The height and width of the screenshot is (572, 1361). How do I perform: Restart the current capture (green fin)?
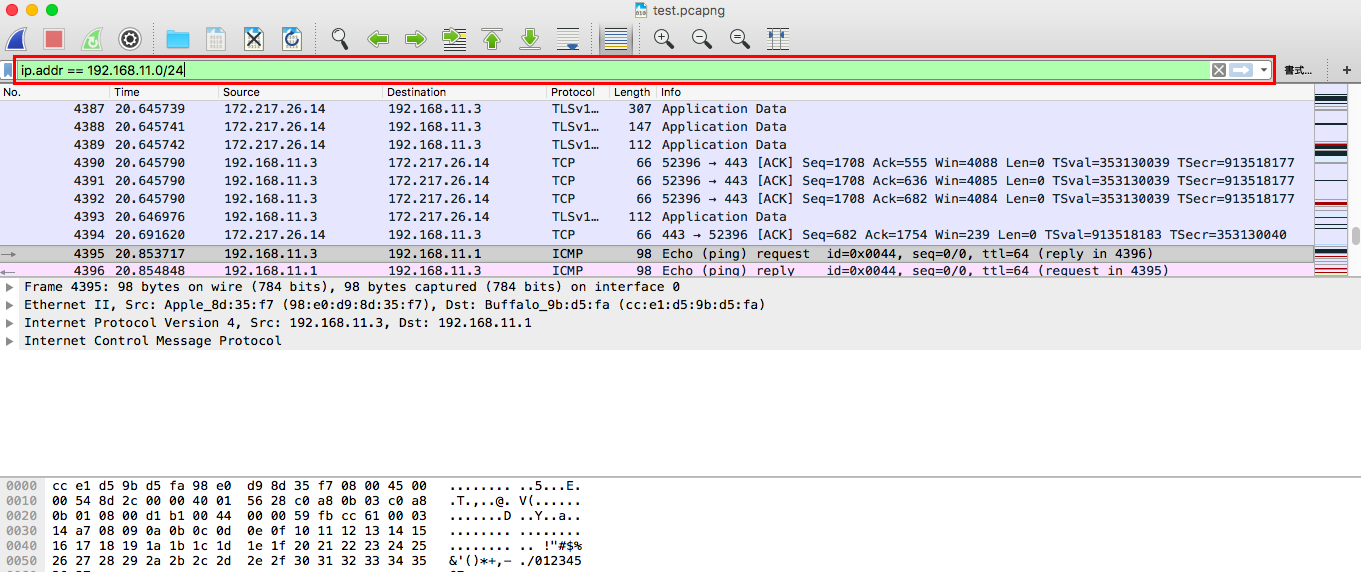pyautogui.click(x=91, y=39)
